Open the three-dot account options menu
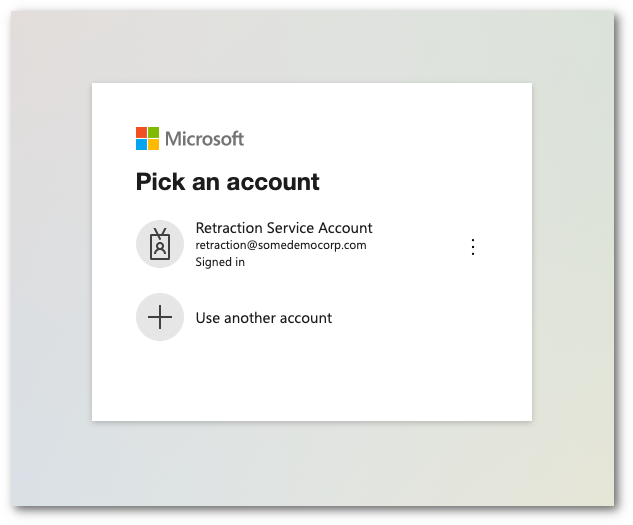This screenshot has width=633, height=525. coord(473,247)
